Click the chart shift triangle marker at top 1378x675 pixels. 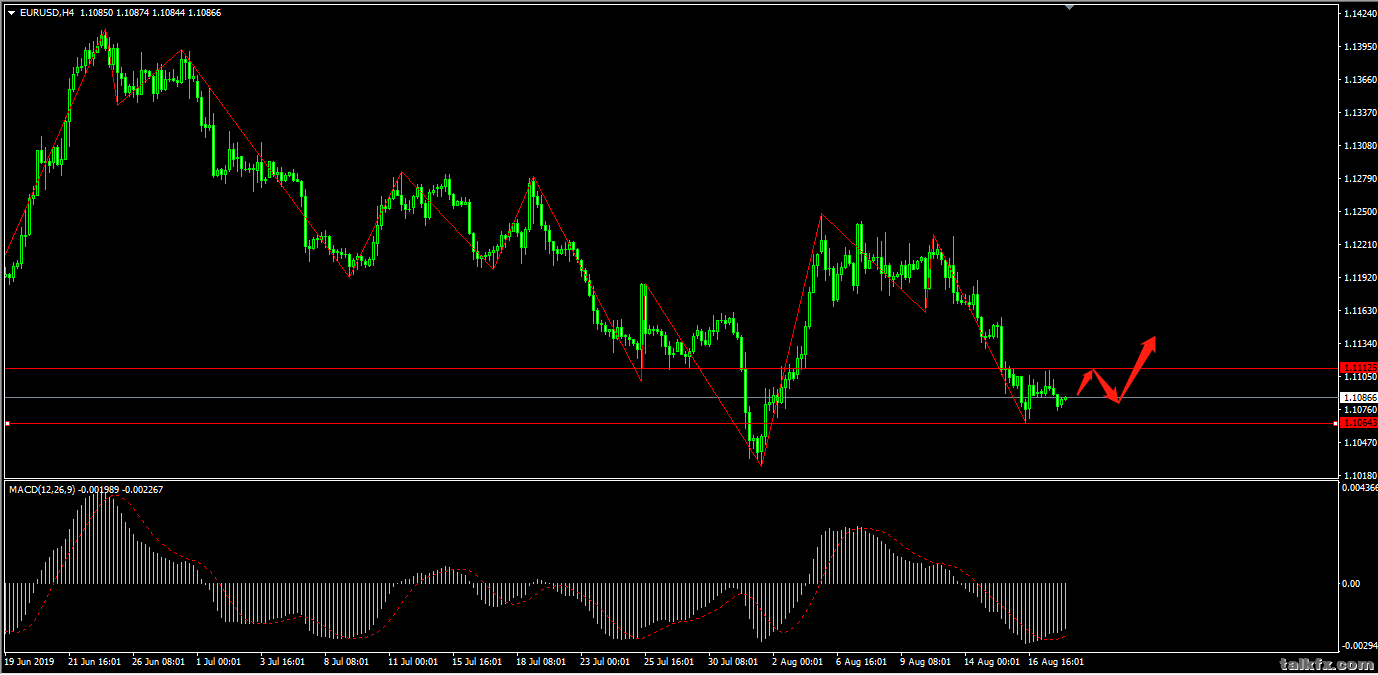pos(1070,7)
